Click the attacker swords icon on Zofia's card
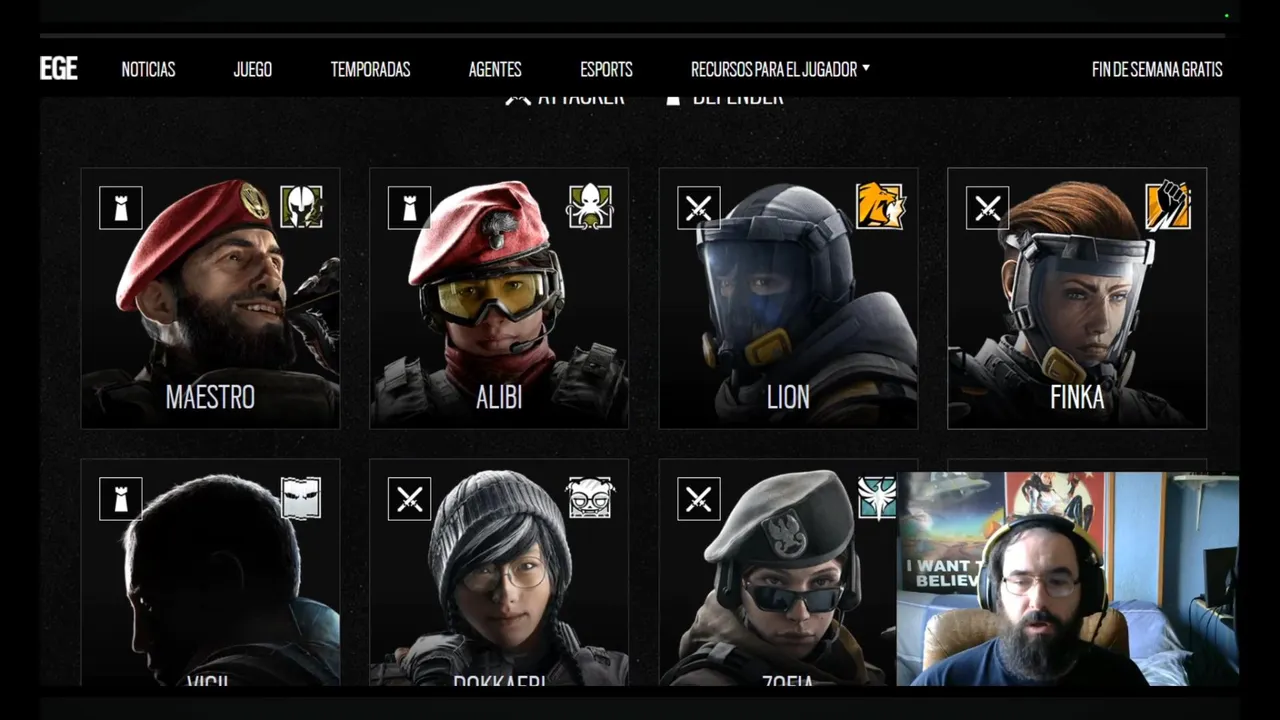Screen dimensions: 1280x720 pos(699,499)
